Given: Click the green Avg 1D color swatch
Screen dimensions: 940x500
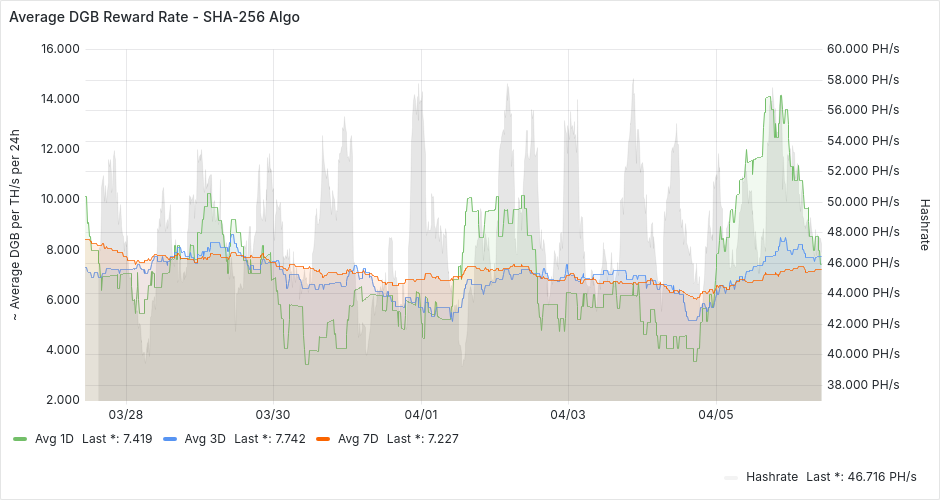Looking at the screenshot, I should pos(20,439).
